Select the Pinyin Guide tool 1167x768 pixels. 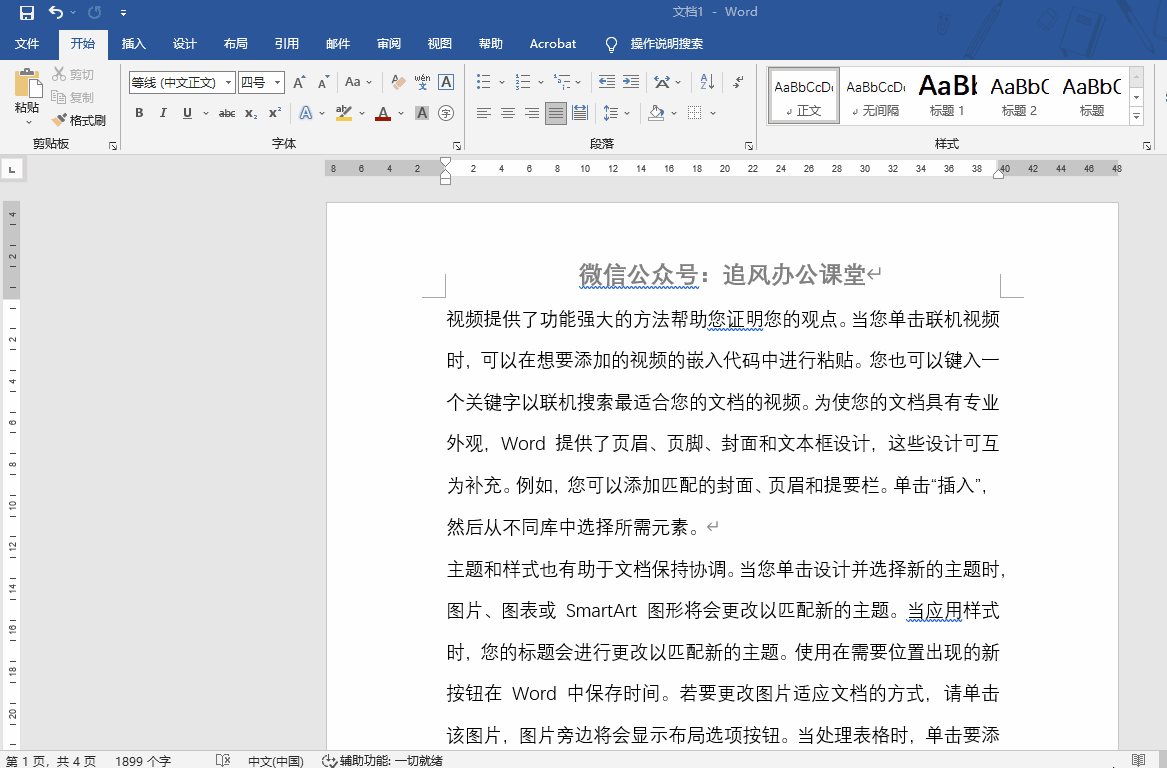421,81
